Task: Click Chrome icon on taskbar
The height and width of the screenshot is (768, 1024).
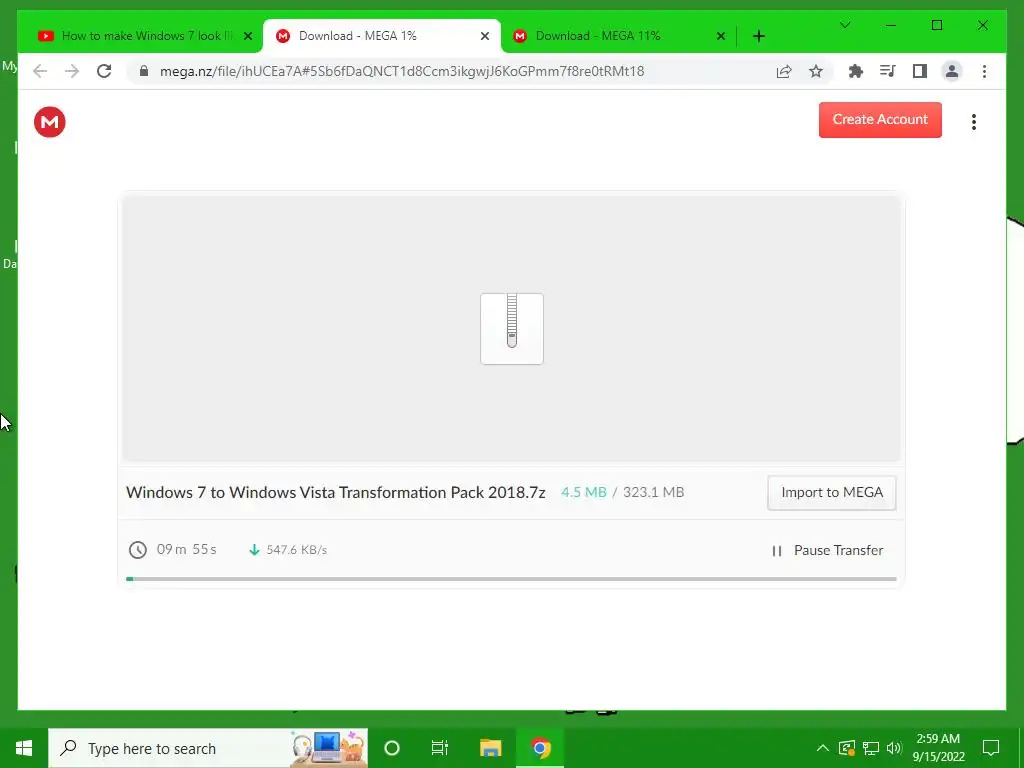Action: click(540, 748)
